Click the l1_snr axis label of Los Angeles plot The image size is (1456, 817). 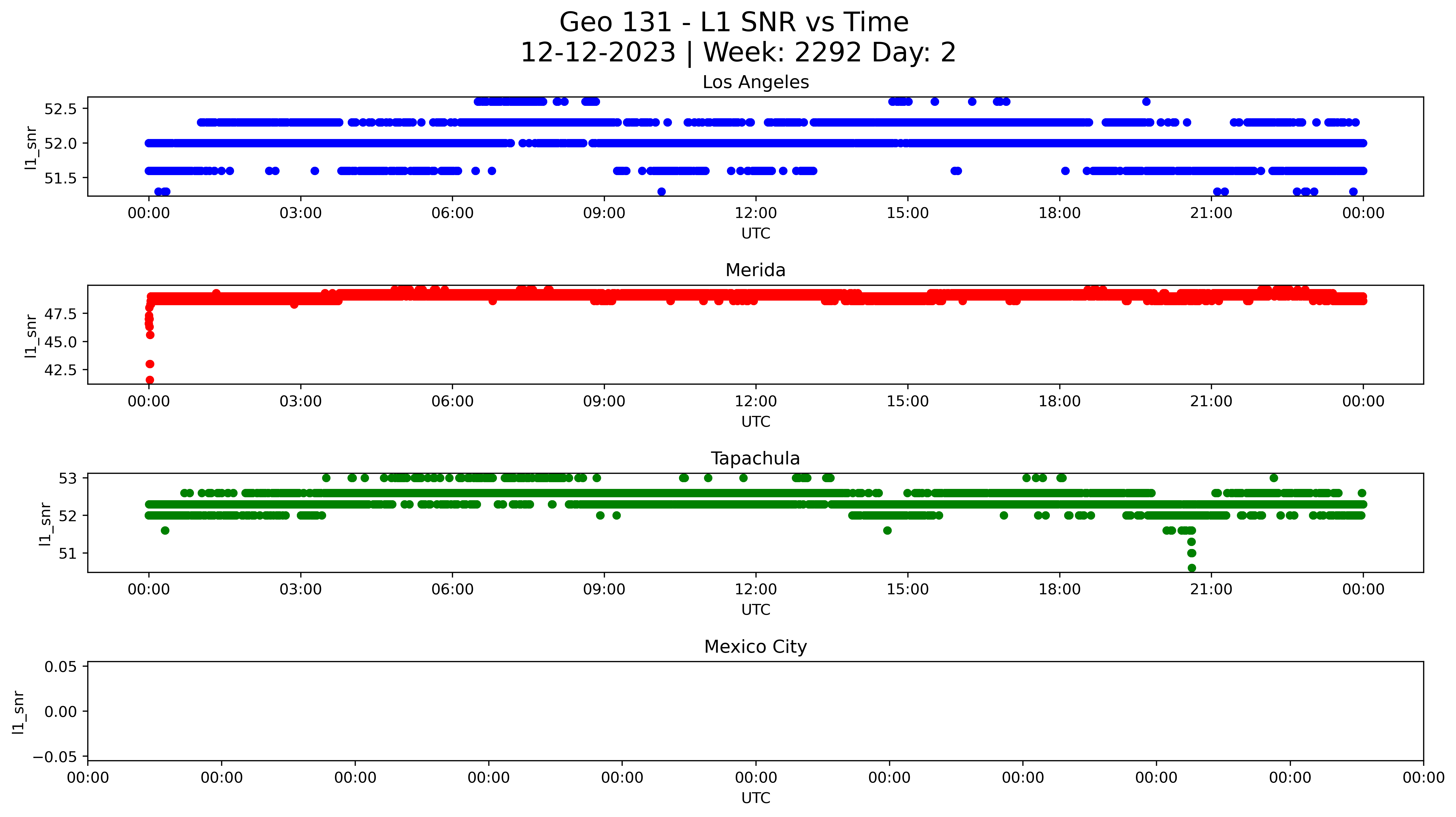click(x=31, y=148)
